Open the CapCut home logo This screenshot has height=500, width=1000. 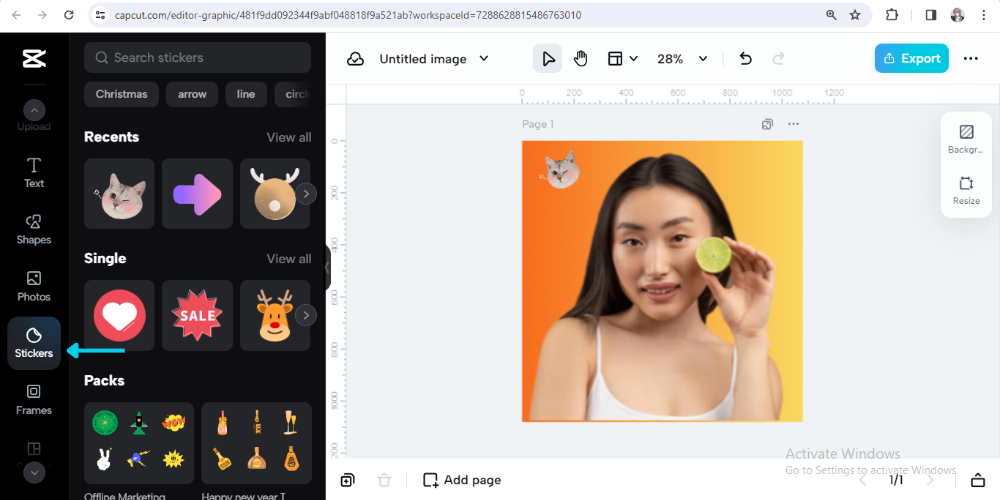pyautogui.click(x=34, y=58)
